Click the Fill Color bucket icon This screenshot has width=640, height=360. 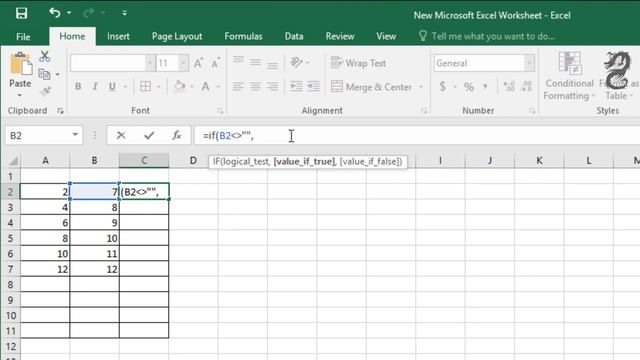point(179,86)
